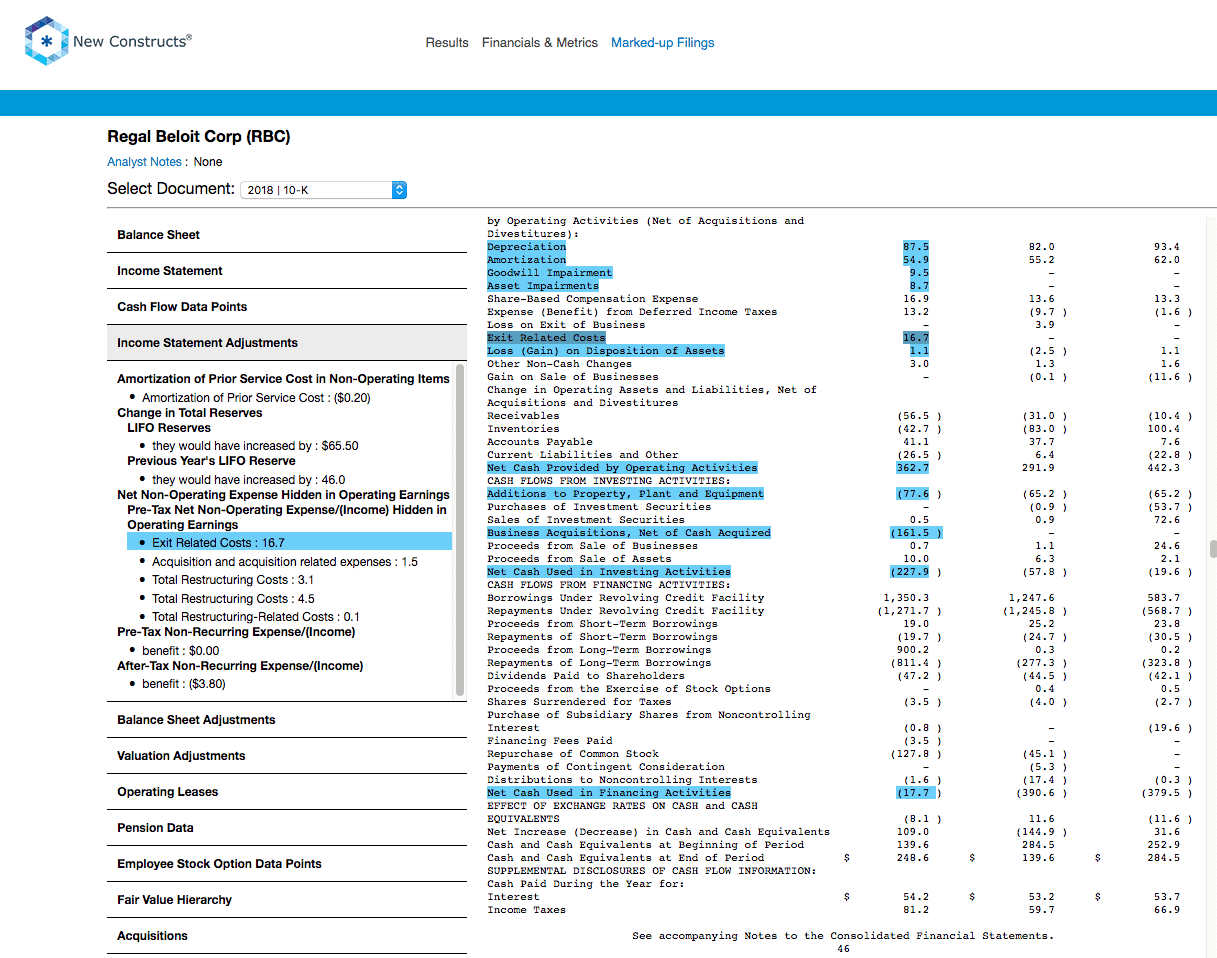
Task: Collapse the Income Statement Adjustments section
Action: [287, 343]
